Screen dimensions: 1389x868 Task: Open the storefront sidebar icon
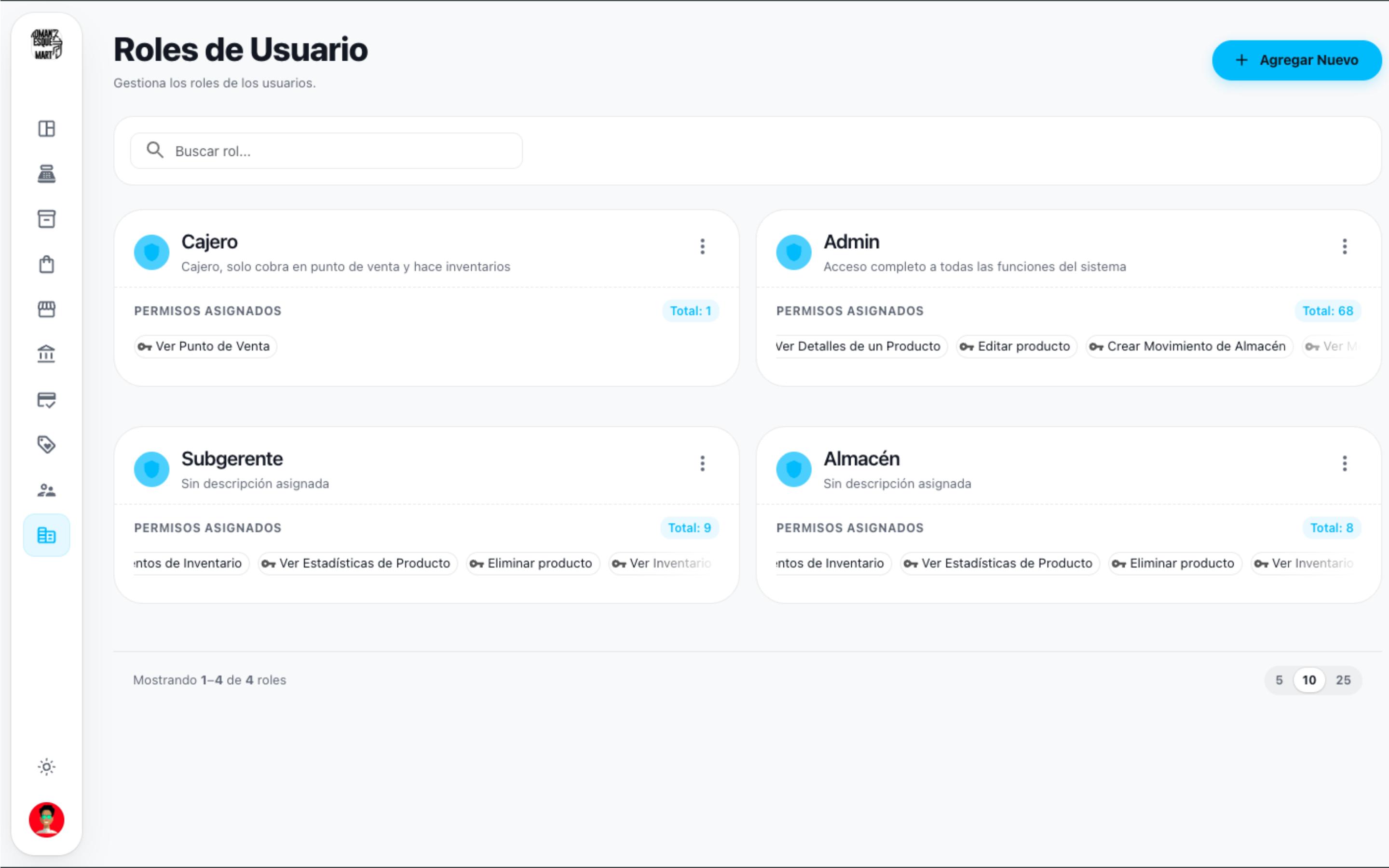[x=46, y=310]
